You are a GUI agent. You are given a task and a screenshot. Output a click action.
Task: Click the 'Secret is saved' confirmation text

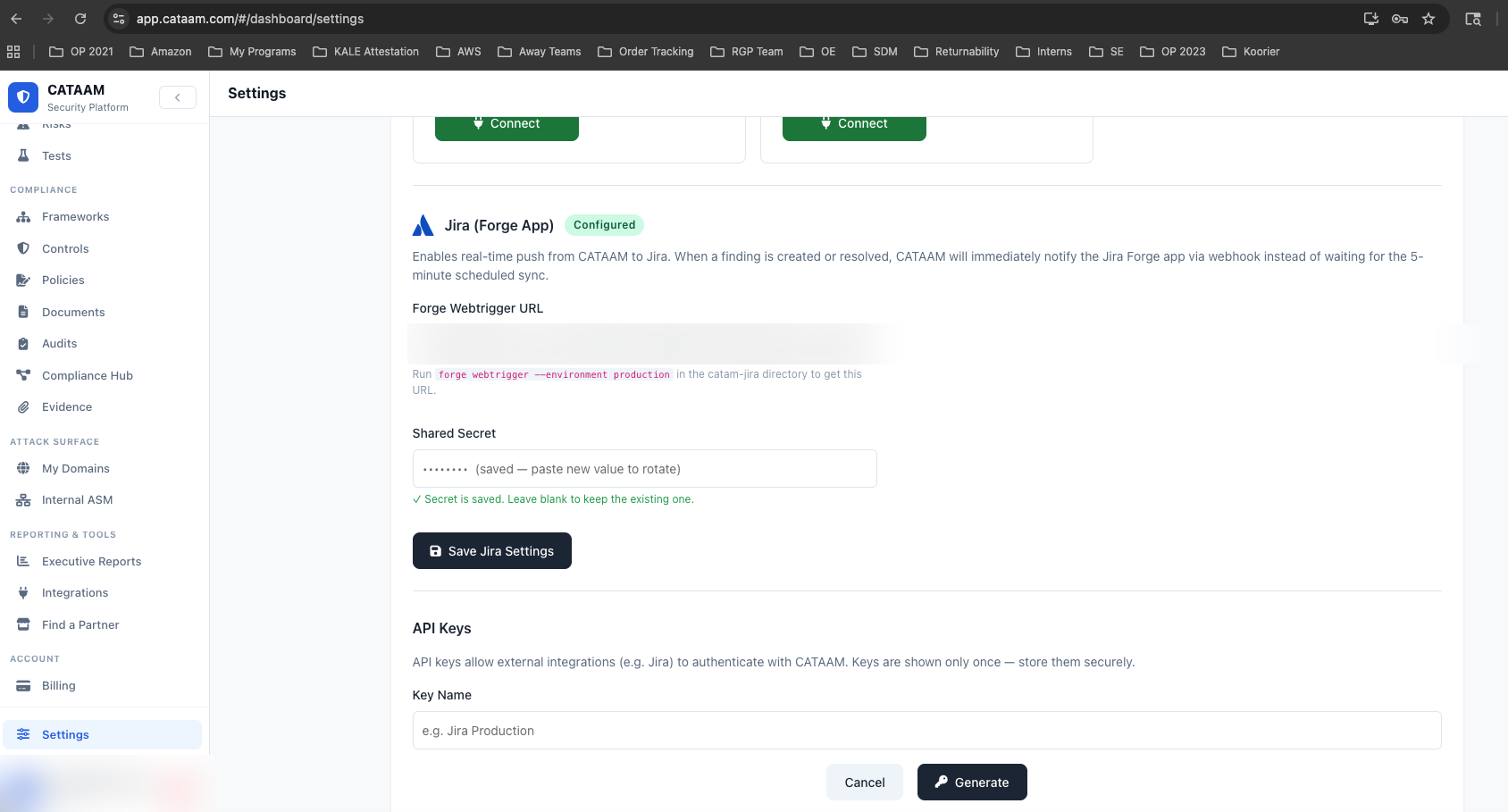[x=553, y=499]
